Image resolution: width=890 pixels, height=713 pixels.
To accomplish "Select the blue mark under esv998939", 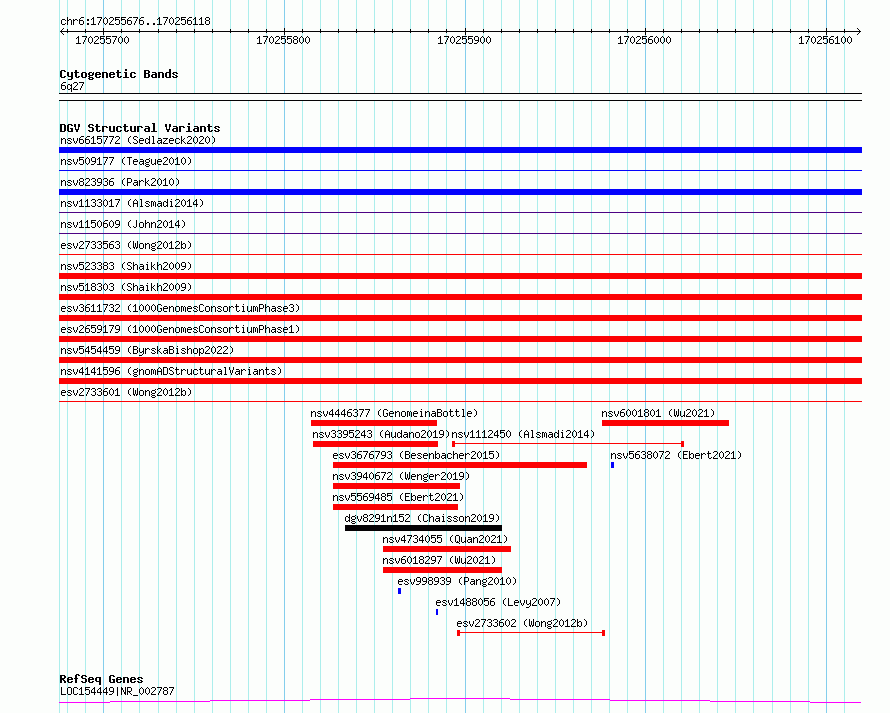I will (400, 591).
